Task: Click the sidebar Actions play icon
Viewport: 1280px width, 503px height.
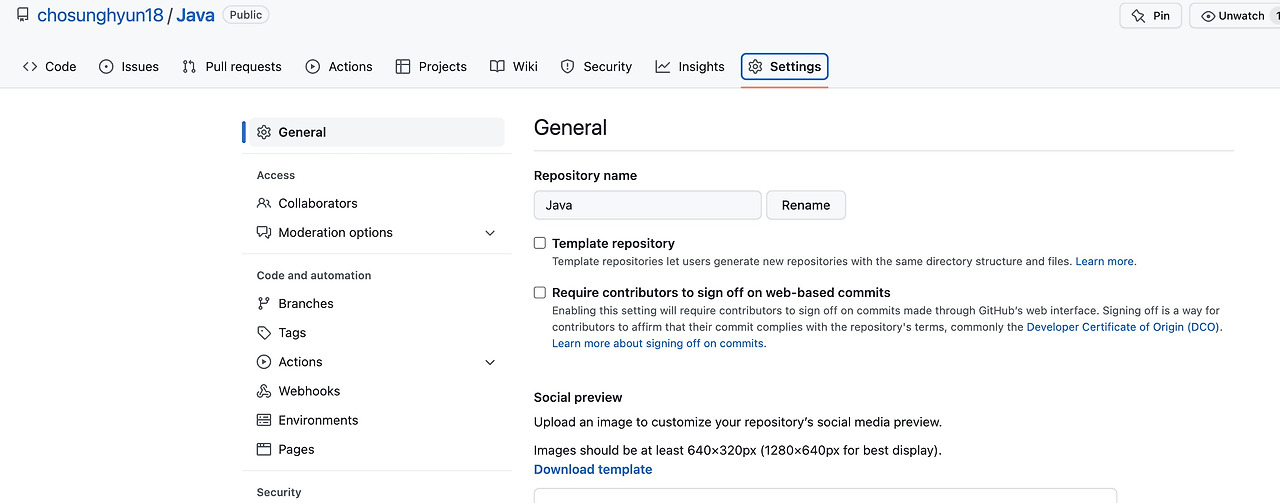Action: click(264, 362)
